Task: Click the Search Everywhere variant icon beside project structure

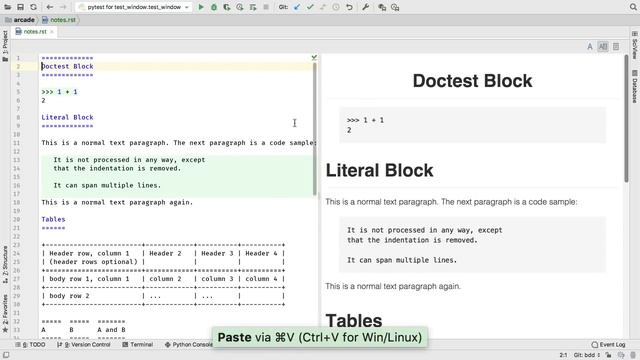Action: click(x=395, y=7)
